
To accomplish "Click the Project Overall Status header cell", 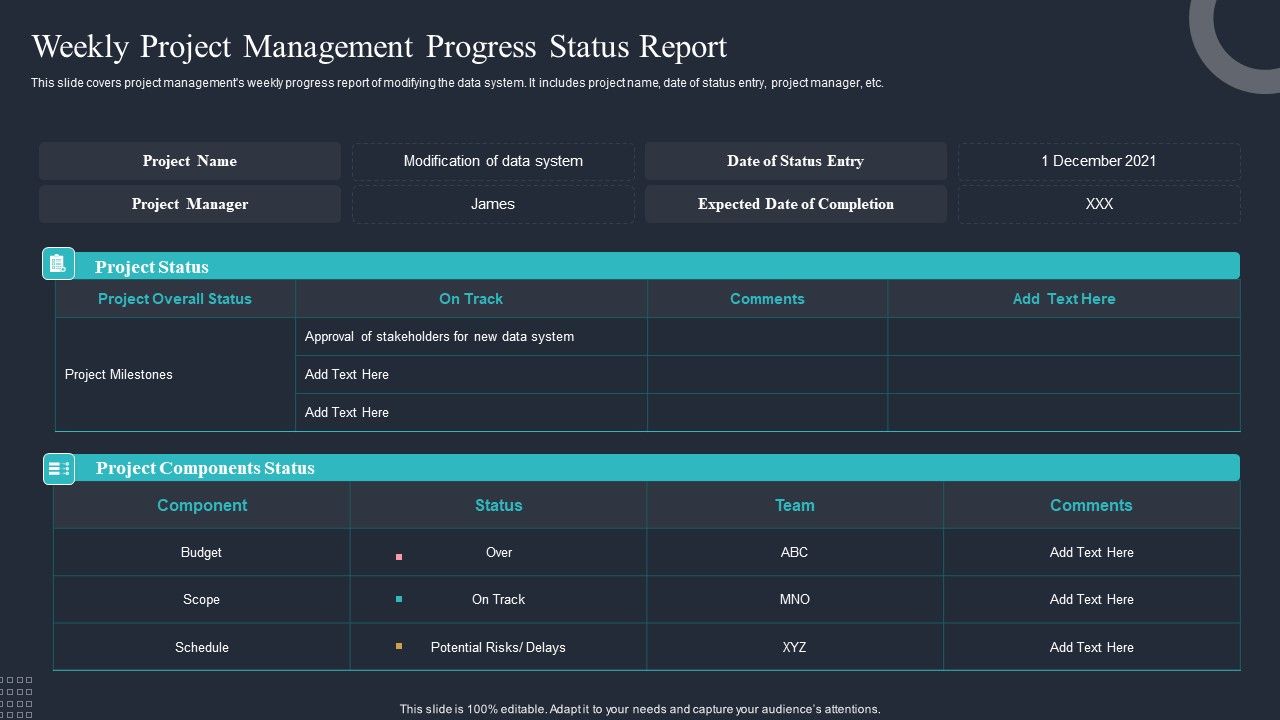I will pyautogui.click(x=175, y=299).
